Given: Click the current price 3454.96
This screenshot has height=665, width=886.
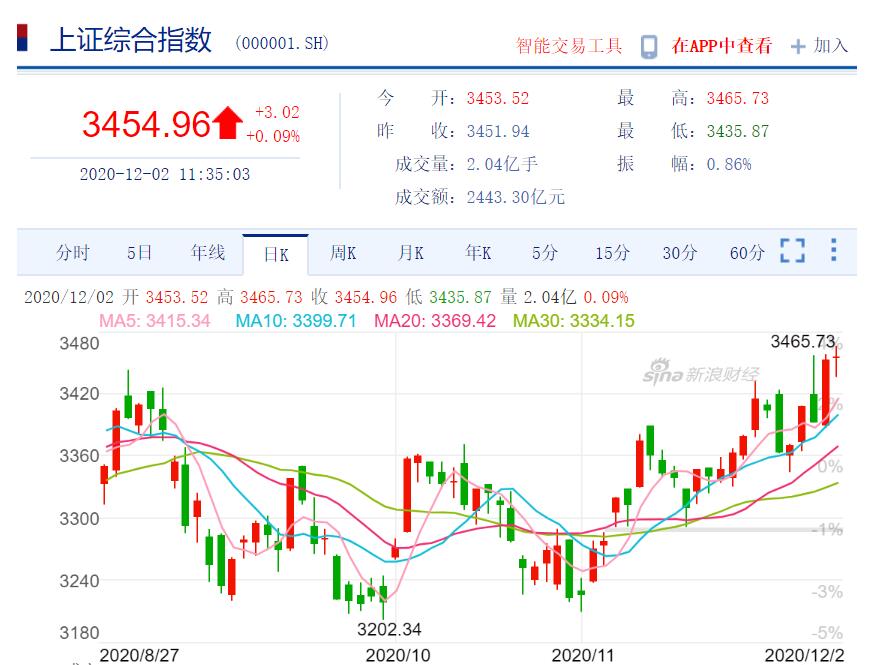Looking at the screenshot, I should tap(146, 124).
